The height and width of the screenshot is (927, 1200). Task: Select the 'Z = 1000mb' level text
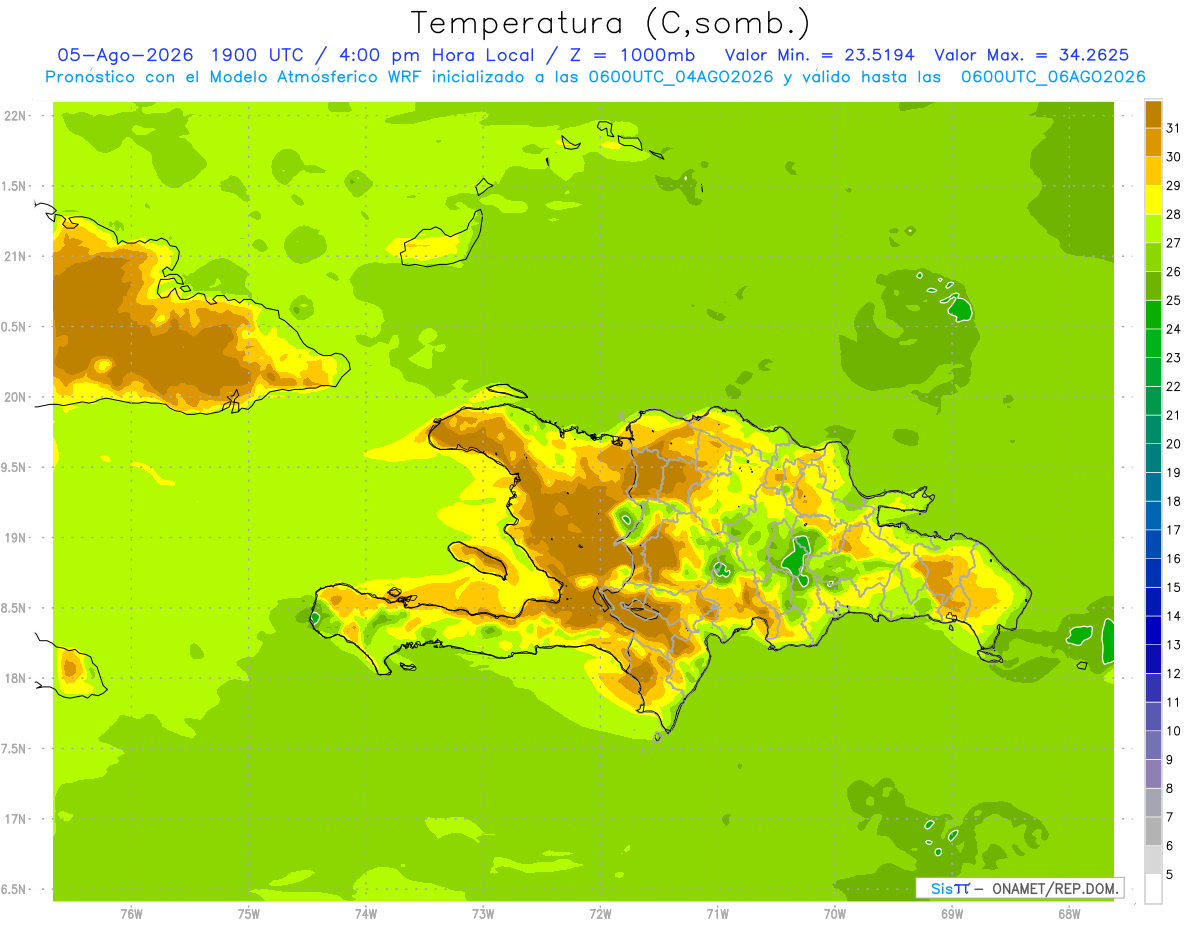pos(633,55)
